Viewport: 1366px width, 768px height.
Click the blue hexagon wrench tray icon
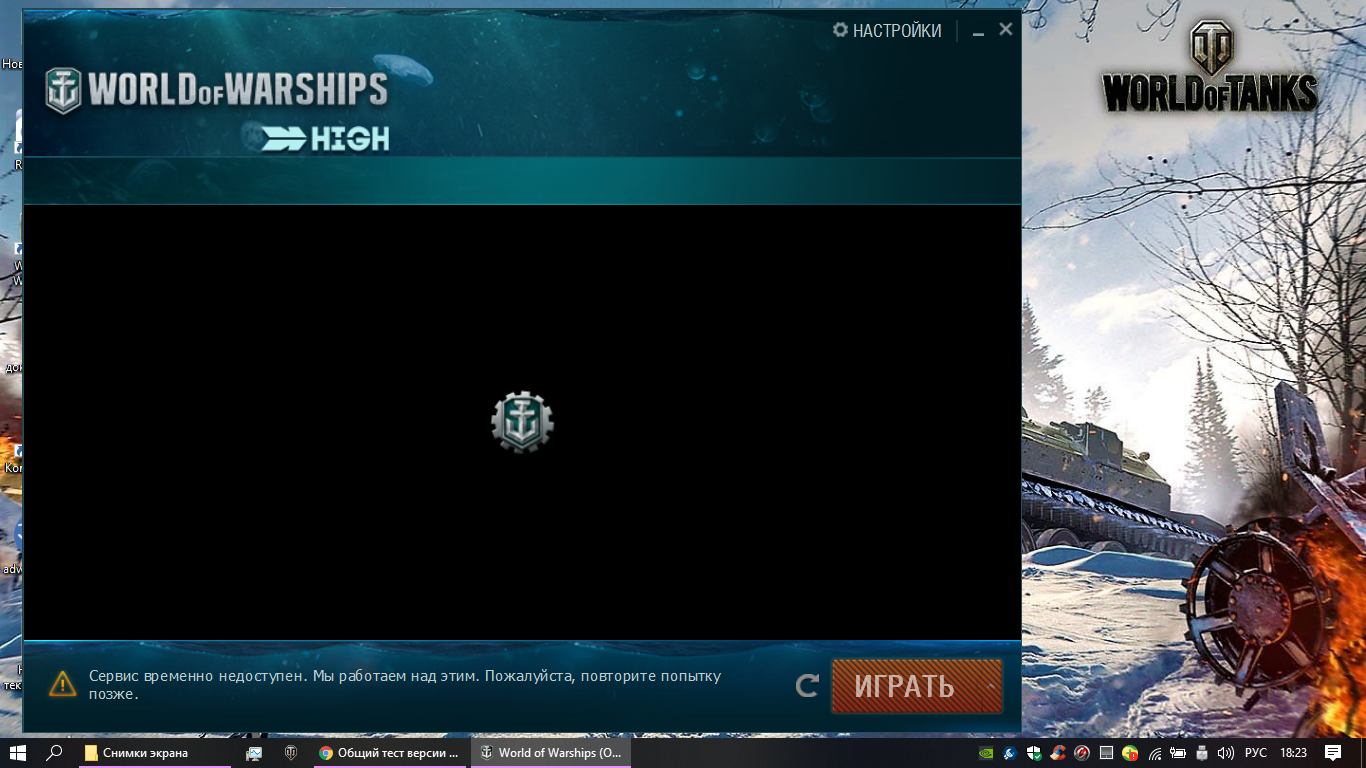[1010, 753]
